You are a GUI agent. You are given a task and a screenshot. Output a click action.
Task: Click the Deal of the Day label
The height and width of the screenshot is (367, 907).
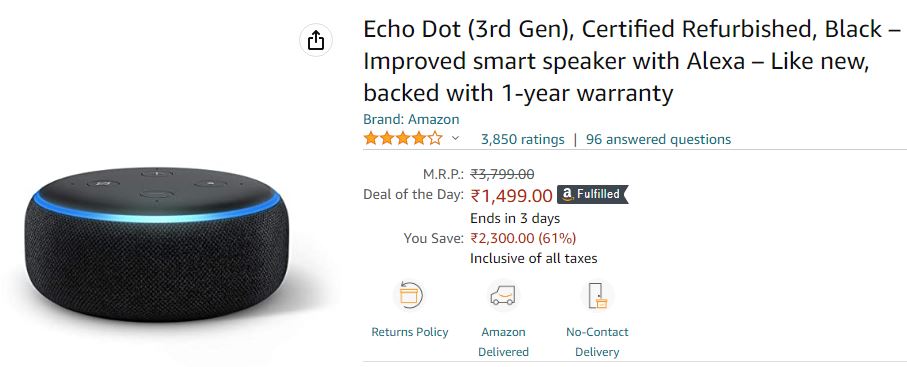click(414, 194)
